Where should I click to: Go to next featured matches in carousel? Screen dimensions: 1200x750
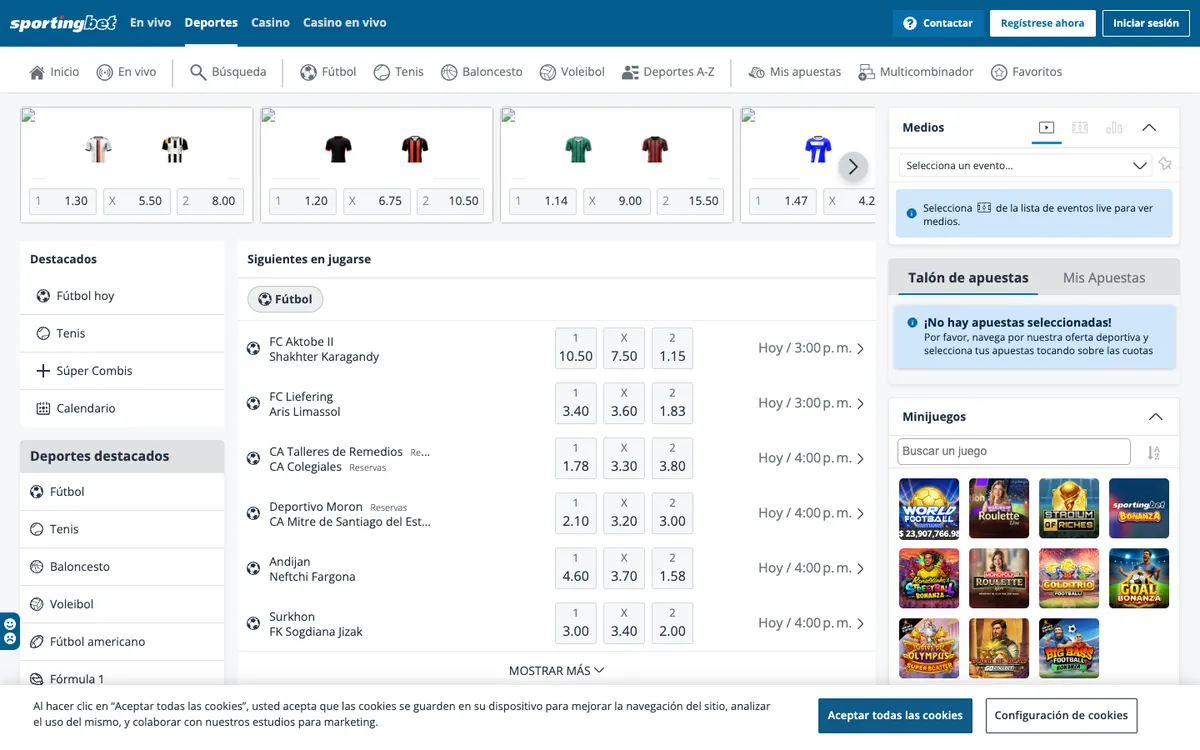[853, 167]
